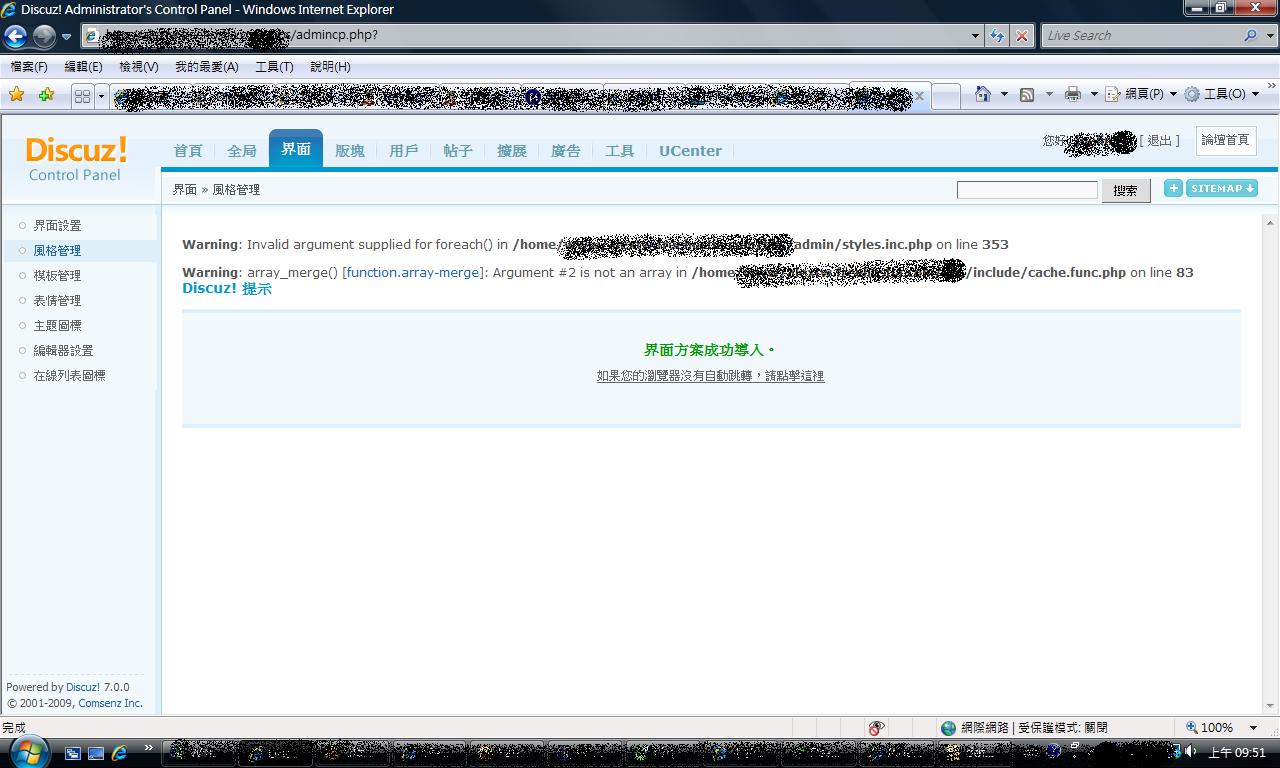Open the 工具(O) command bar menu
Image resolution: width=1280 pixels, height=768 pixels.
[1224, 94]
